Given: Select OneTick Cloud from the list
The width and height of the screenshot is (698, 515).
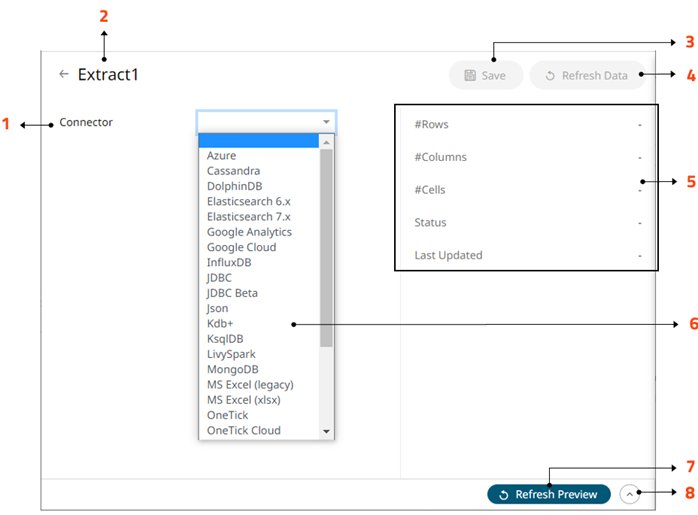Looking at the screenshot, I should pos(243,431).
